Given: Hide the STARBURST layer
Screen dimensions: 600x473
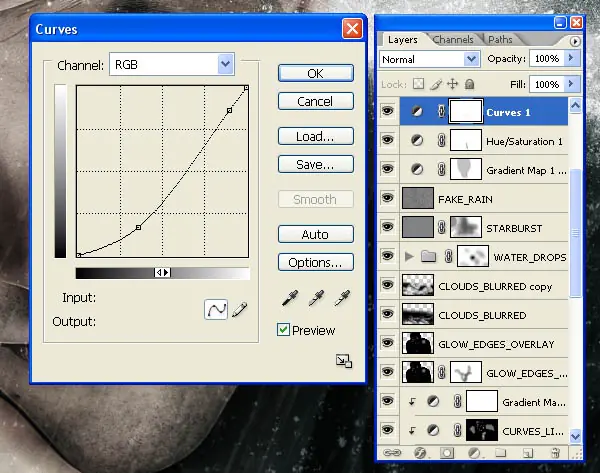Looking at the screenshot, I should 388,227.
